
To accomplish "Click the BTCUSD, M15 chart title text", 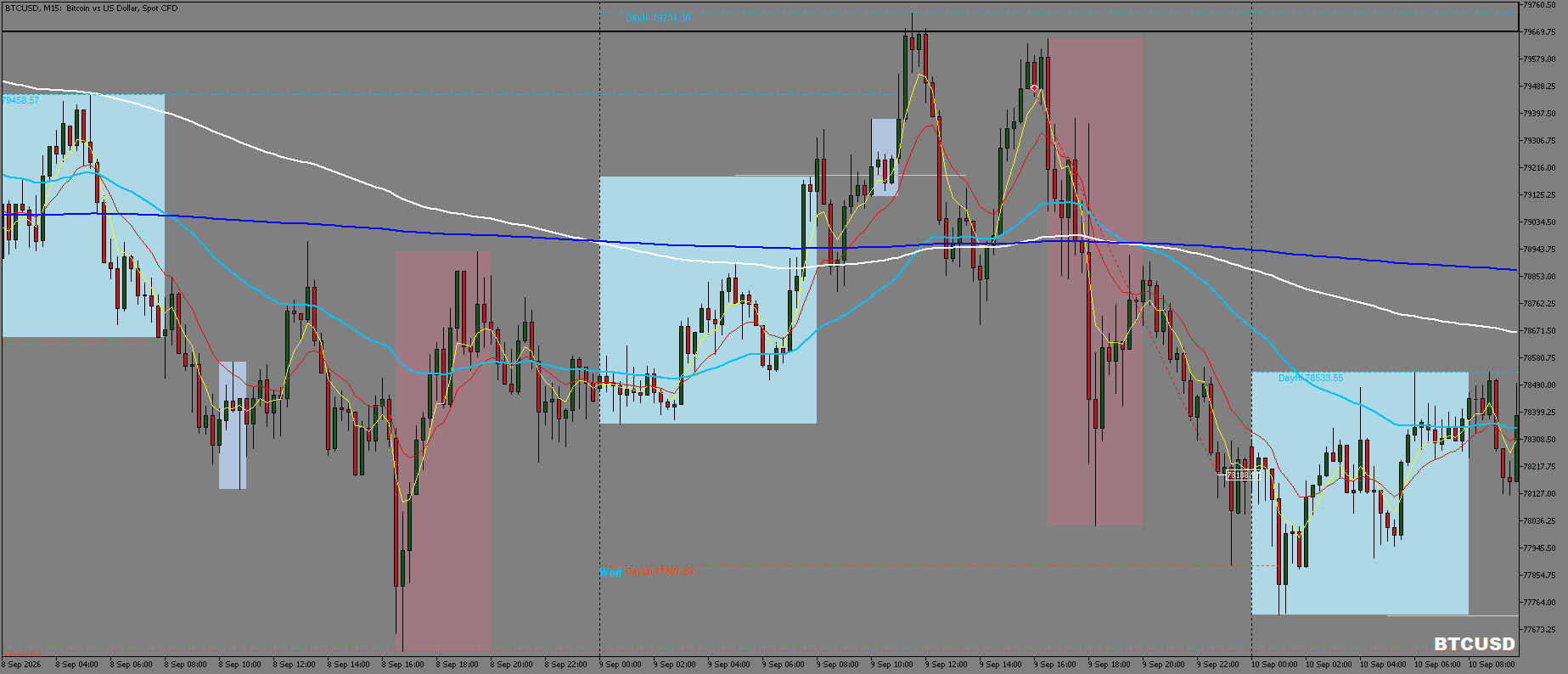I will tap(91, 8).
